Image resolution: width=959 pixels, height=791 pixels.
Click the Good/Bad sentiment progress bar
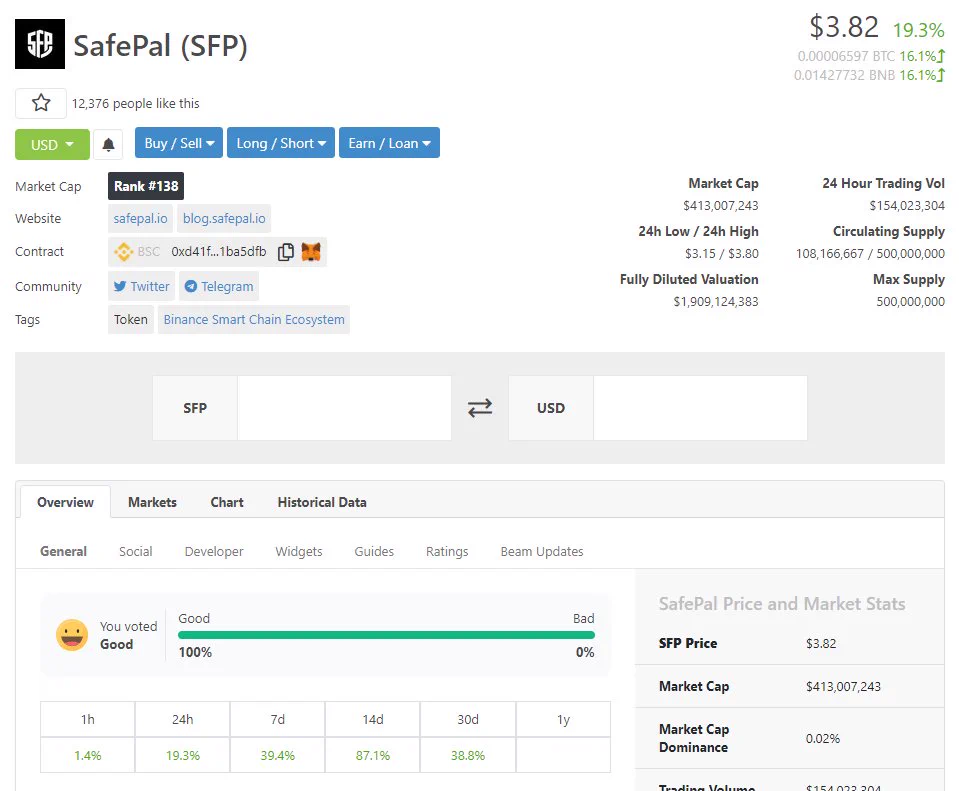(387, 635)
